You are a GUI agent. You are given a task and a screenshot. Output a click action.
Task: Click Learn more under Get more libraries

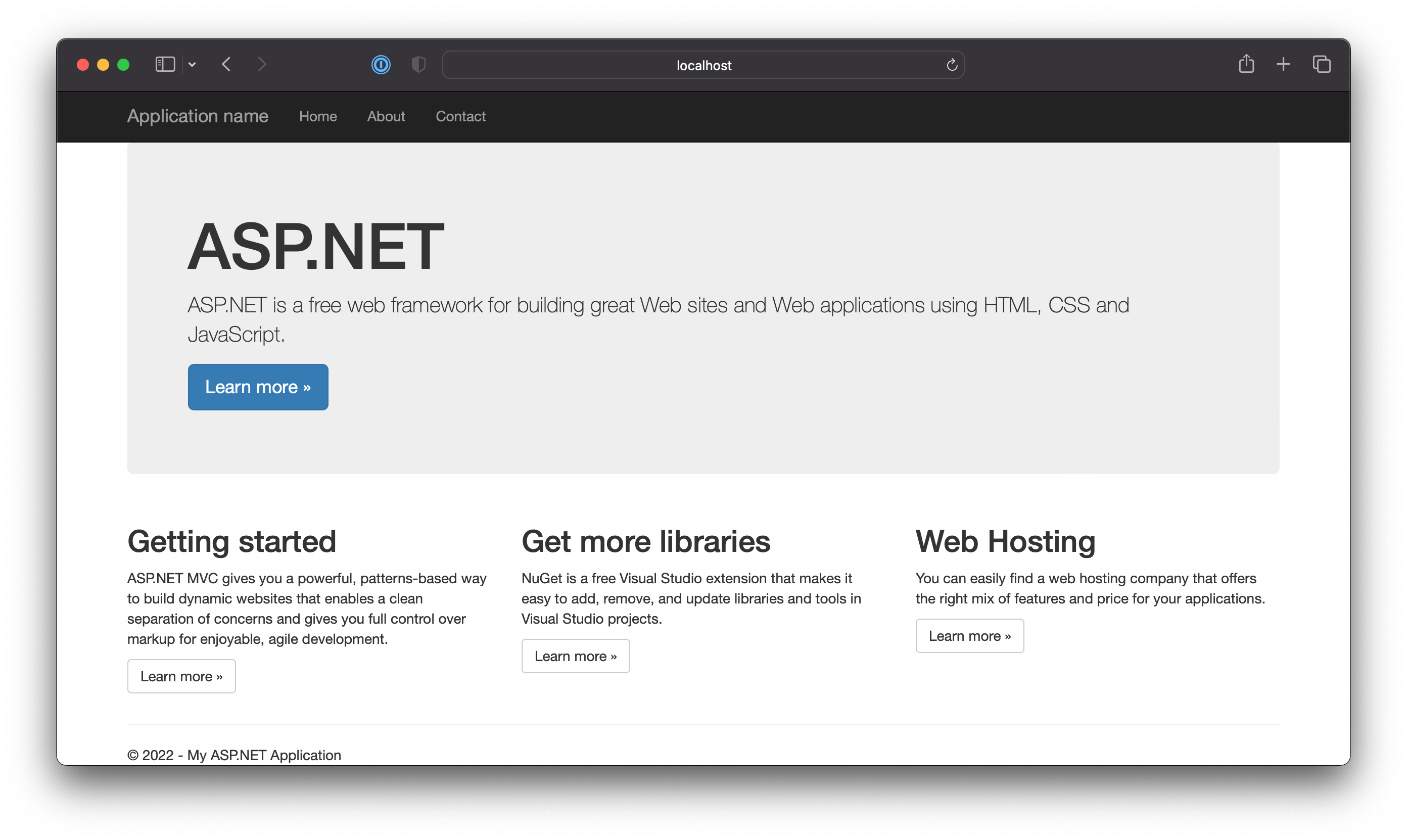coord(576,656)
